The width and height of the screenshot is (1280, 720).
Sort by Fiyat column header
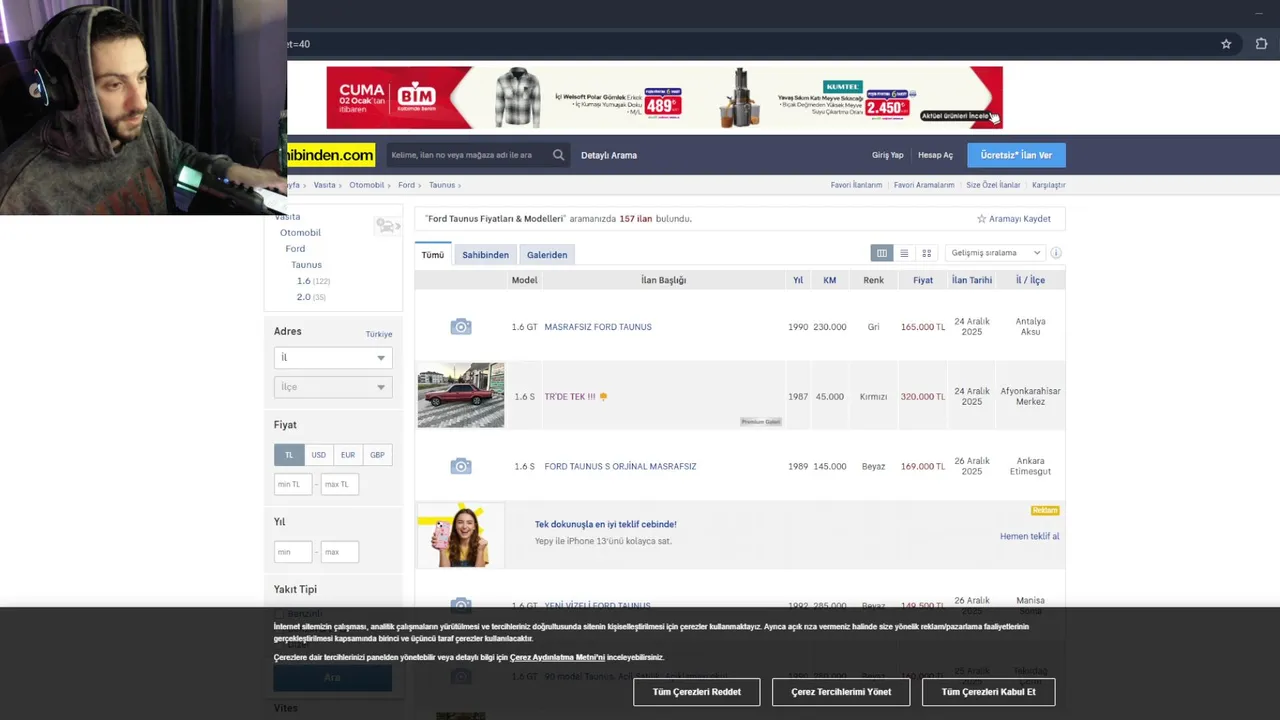click(x=923, y=280)
